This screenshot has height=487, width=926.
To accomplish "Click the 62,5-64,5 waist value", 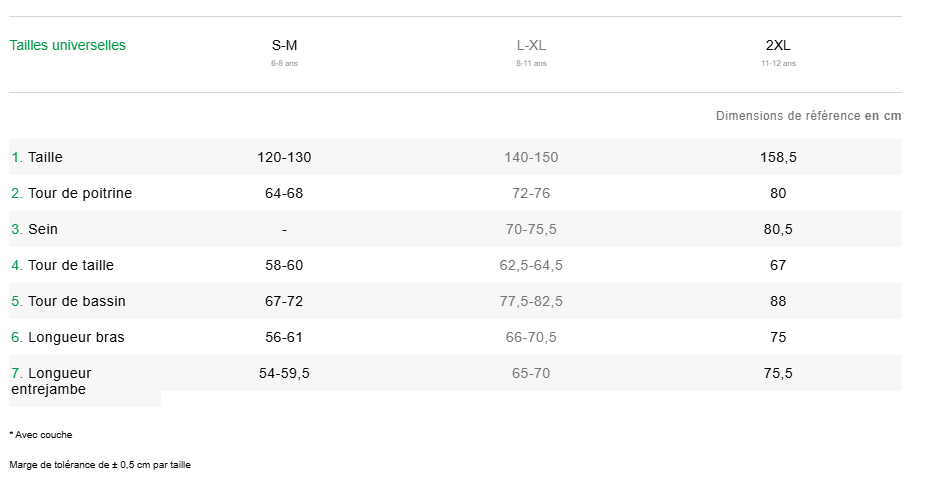I will (x=531, y=265).
